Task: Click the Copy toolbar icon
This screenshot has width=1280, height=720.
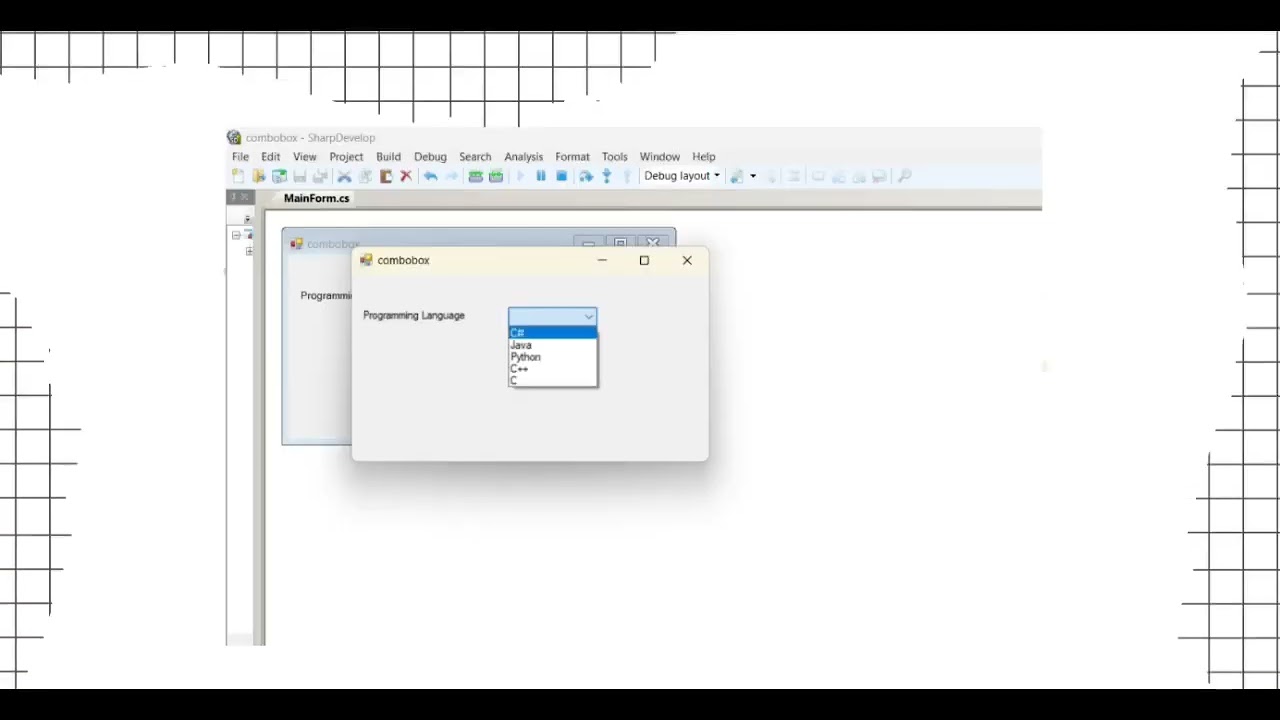Action: click(365, 176)
